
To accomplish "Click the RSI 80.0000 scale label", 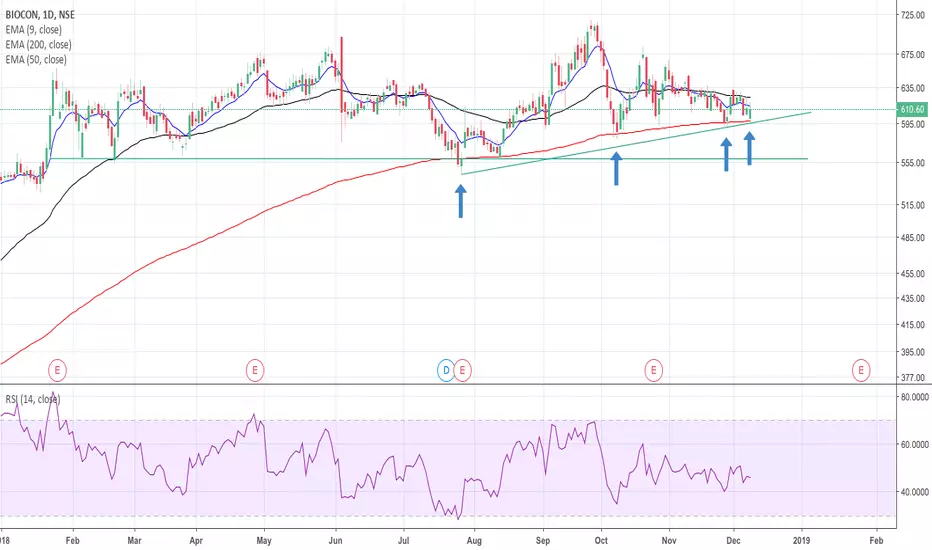I will 915,397.
